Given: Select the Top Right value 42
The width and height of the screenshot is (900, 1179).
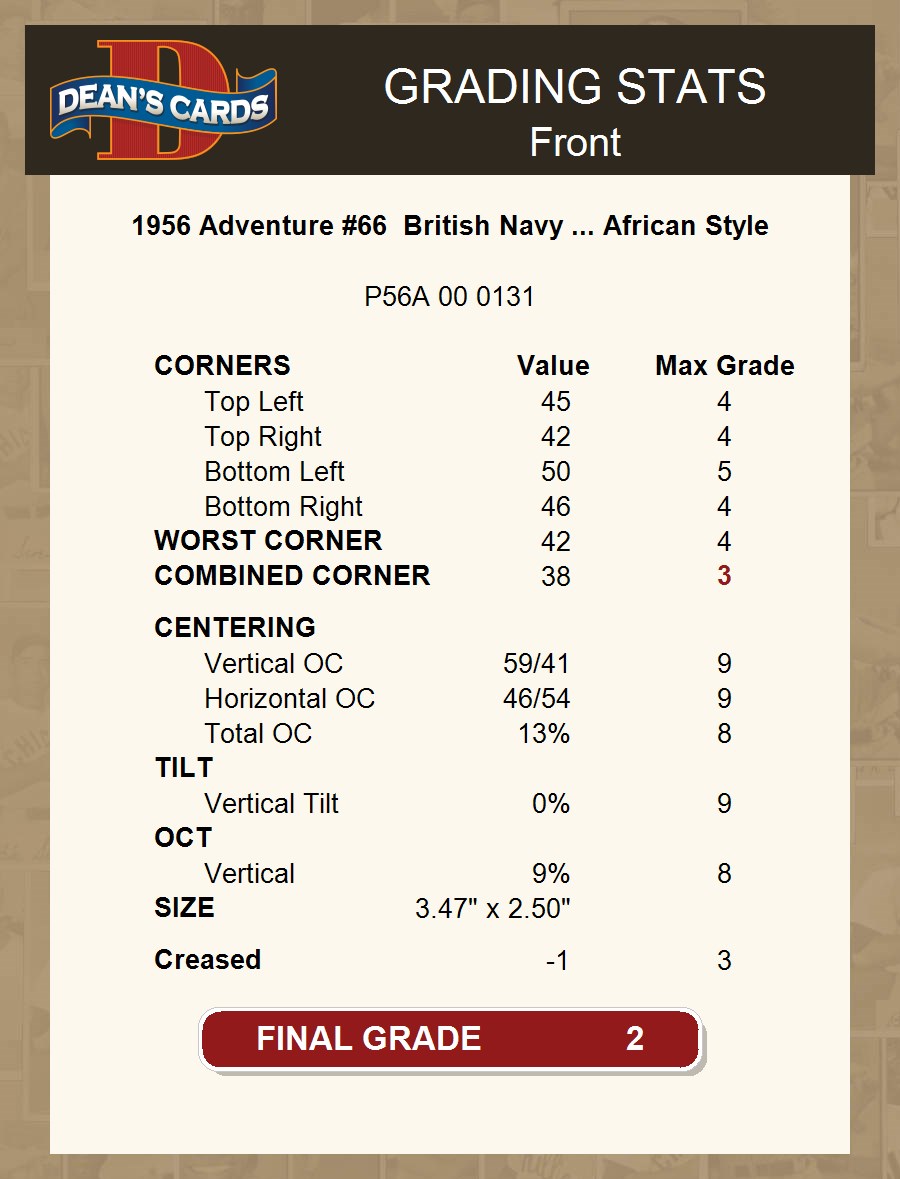Looking at the screenshot, I should [x=555, y=437].
